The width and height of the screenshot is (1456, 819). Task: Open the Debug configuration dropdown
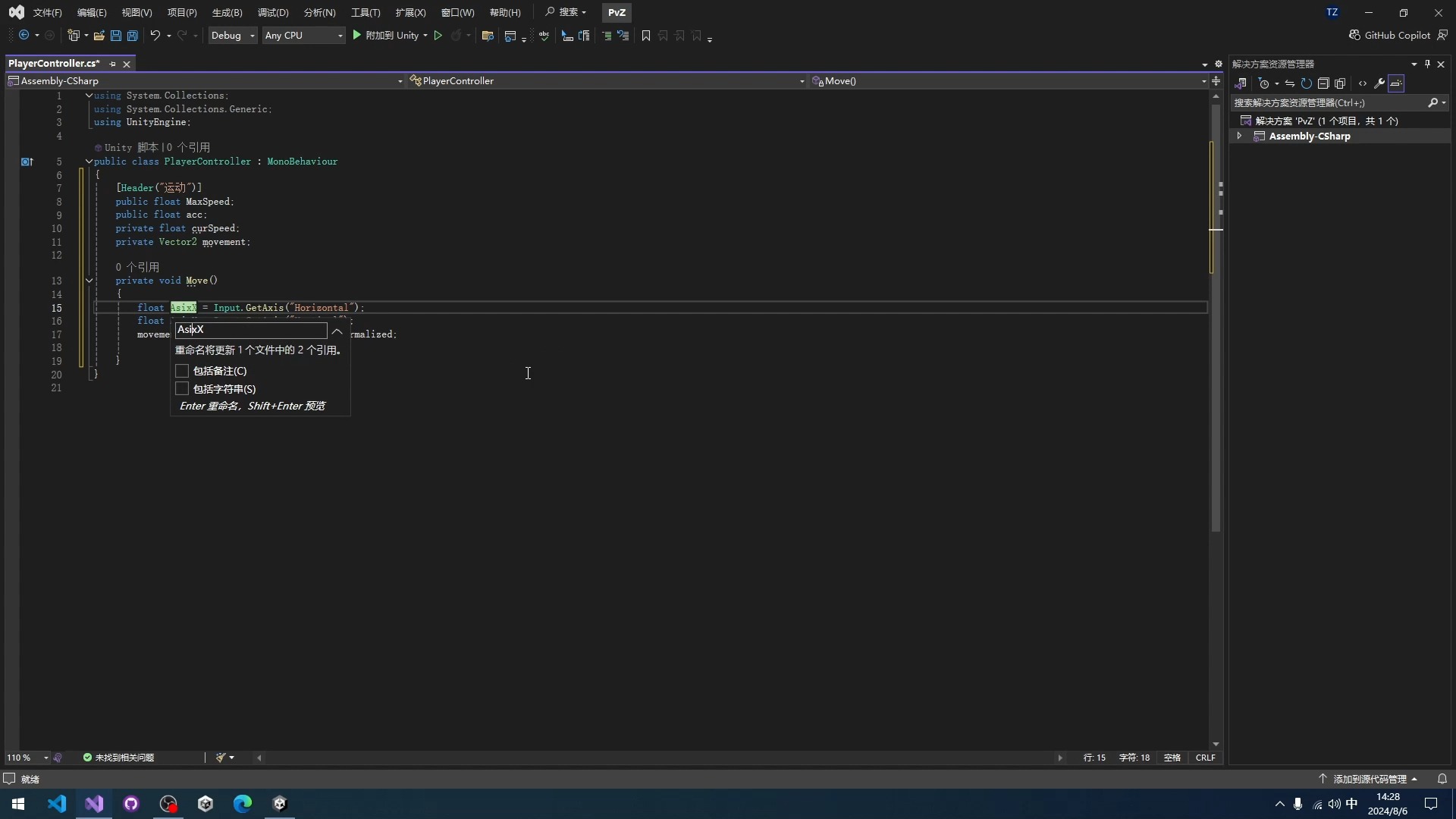click(x=233, y=36)
